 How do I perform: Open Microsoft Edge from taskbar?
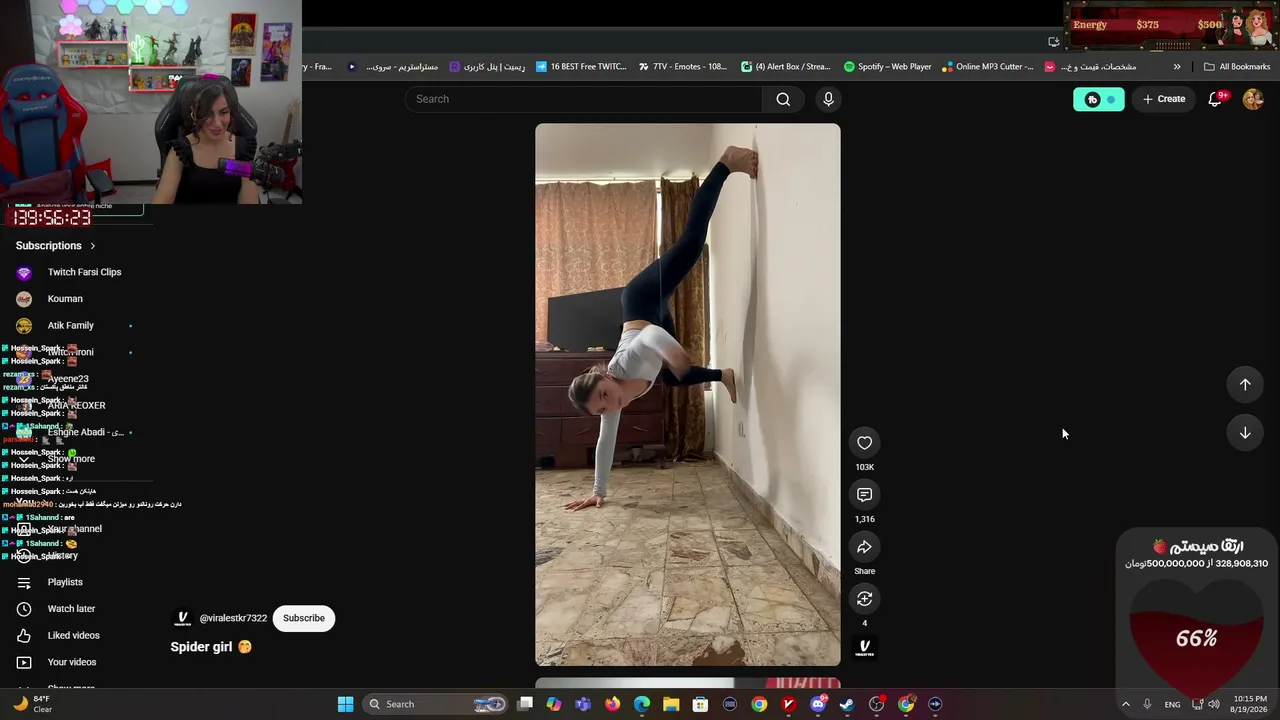(x=642, y=704)
